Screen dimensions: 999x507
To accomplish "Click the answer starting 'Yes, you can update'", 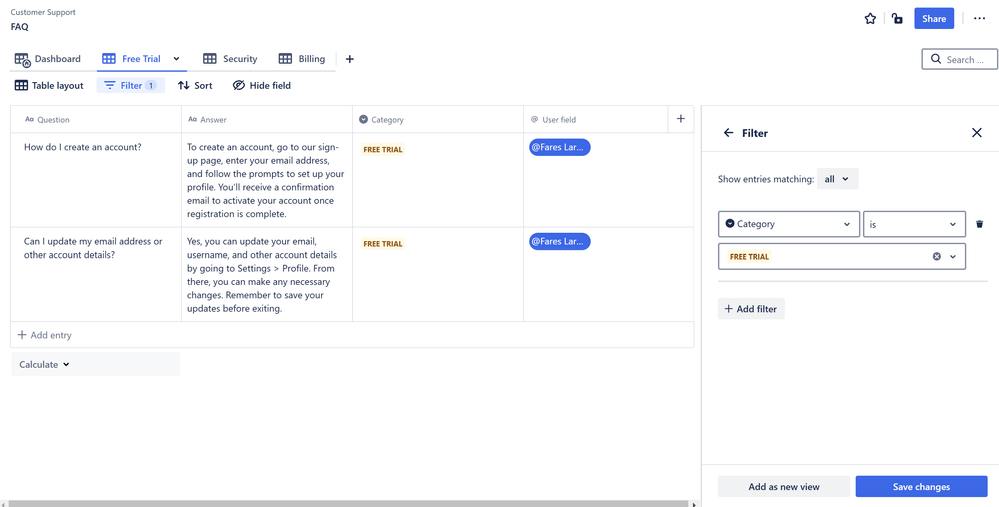I will point(267,275).
